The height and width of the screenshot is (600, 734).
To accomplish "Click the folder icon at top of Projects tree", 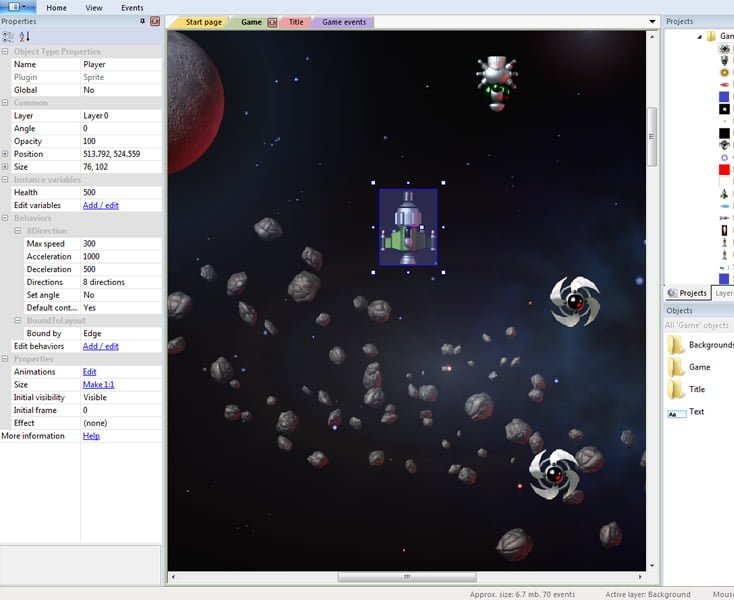I will (711, 36).
